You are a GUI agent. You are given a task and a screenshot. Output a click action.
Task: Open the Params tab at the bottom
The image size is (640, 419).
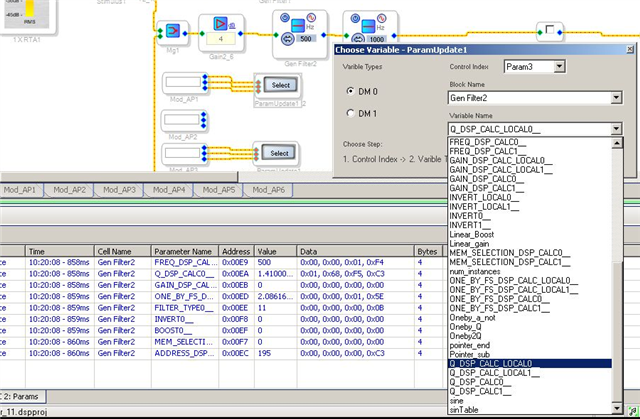[21, 396]
